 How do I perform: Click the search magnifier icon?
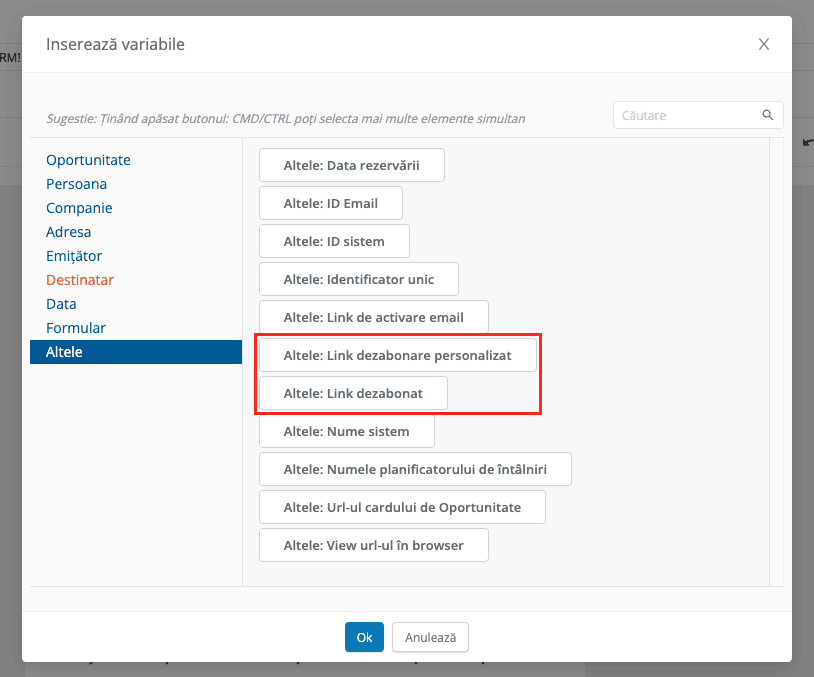click(x=767, y=115)
